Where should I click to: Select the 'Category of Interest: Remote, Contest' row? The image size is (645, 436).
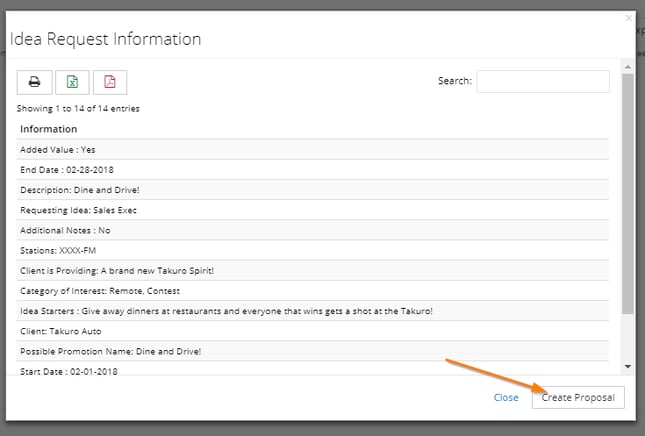pyautogui.click(x=313, y=291)
